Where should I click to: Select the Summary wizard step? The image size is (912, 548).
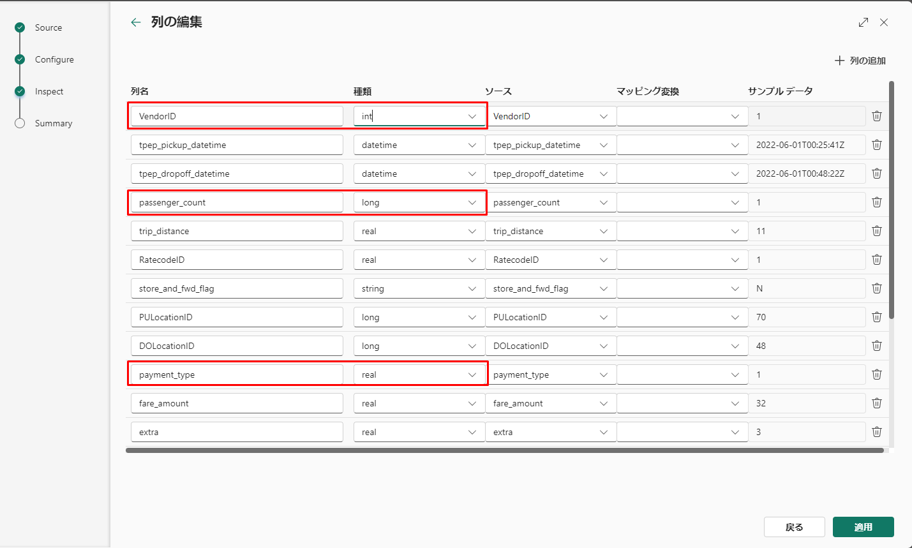(x=53, y=123)
